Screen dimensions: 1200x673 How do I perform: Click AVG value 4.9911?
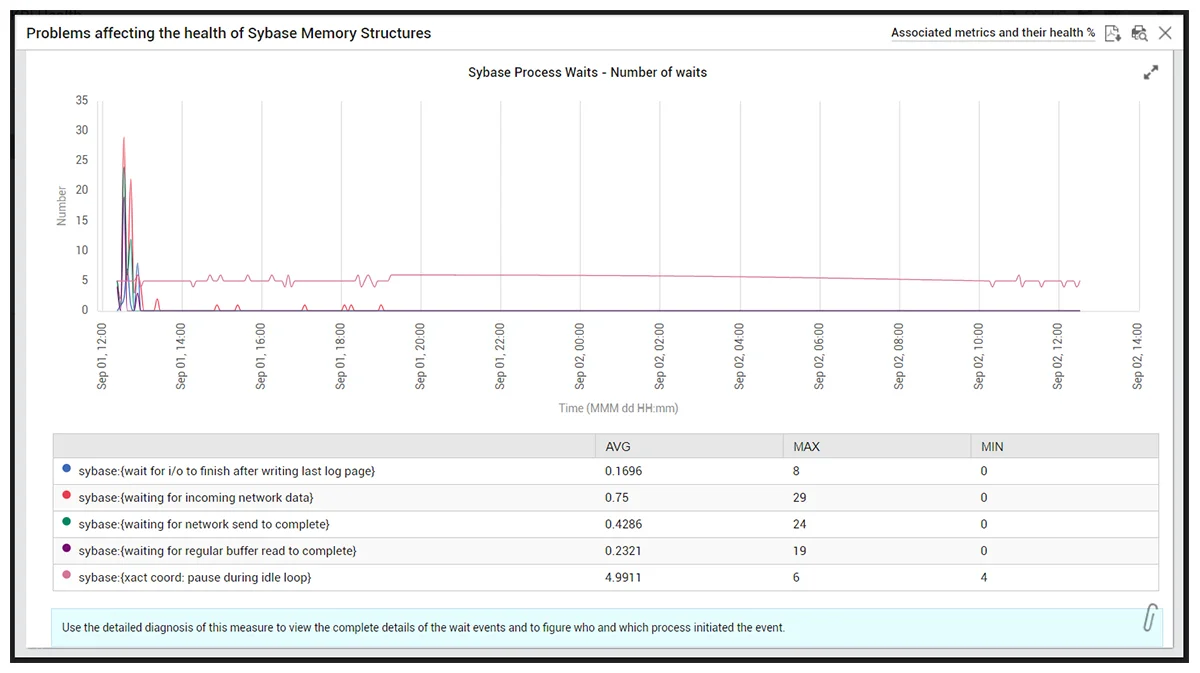coord(624,578)
